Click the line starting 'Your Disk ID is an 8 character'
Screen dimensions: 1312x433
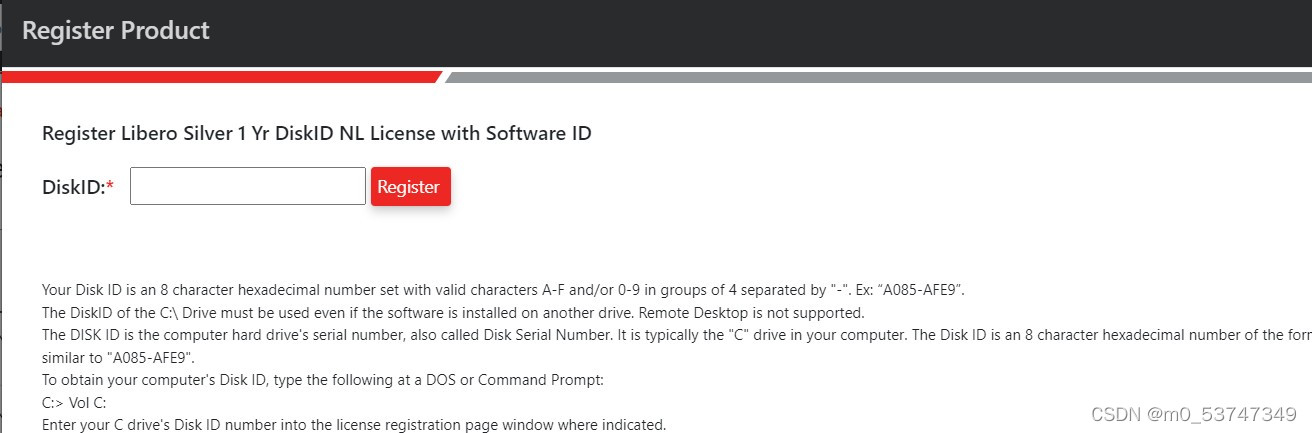coord(503,290)
